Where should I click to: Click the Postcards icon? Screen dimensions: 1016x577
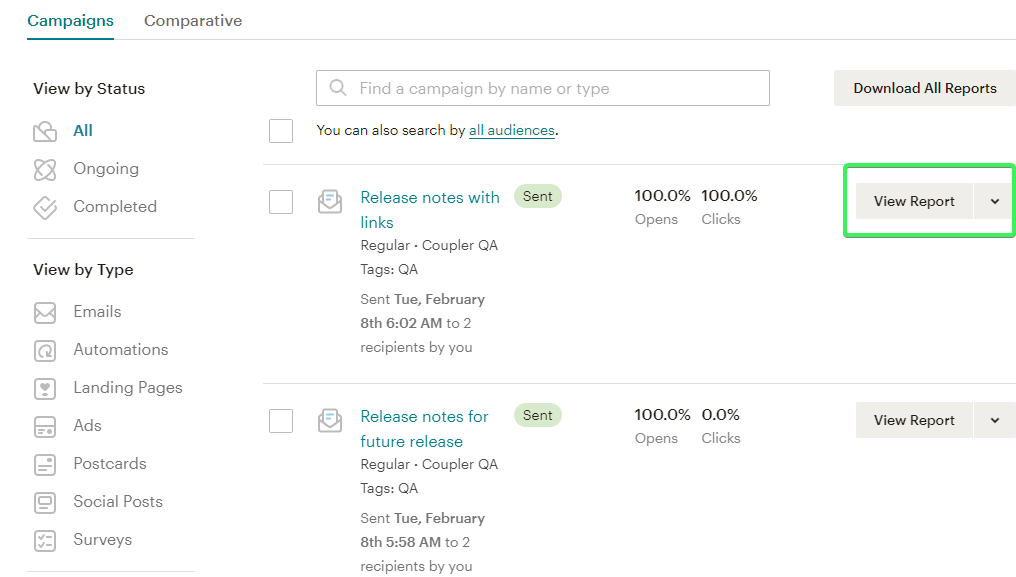(x=45, y=465)
